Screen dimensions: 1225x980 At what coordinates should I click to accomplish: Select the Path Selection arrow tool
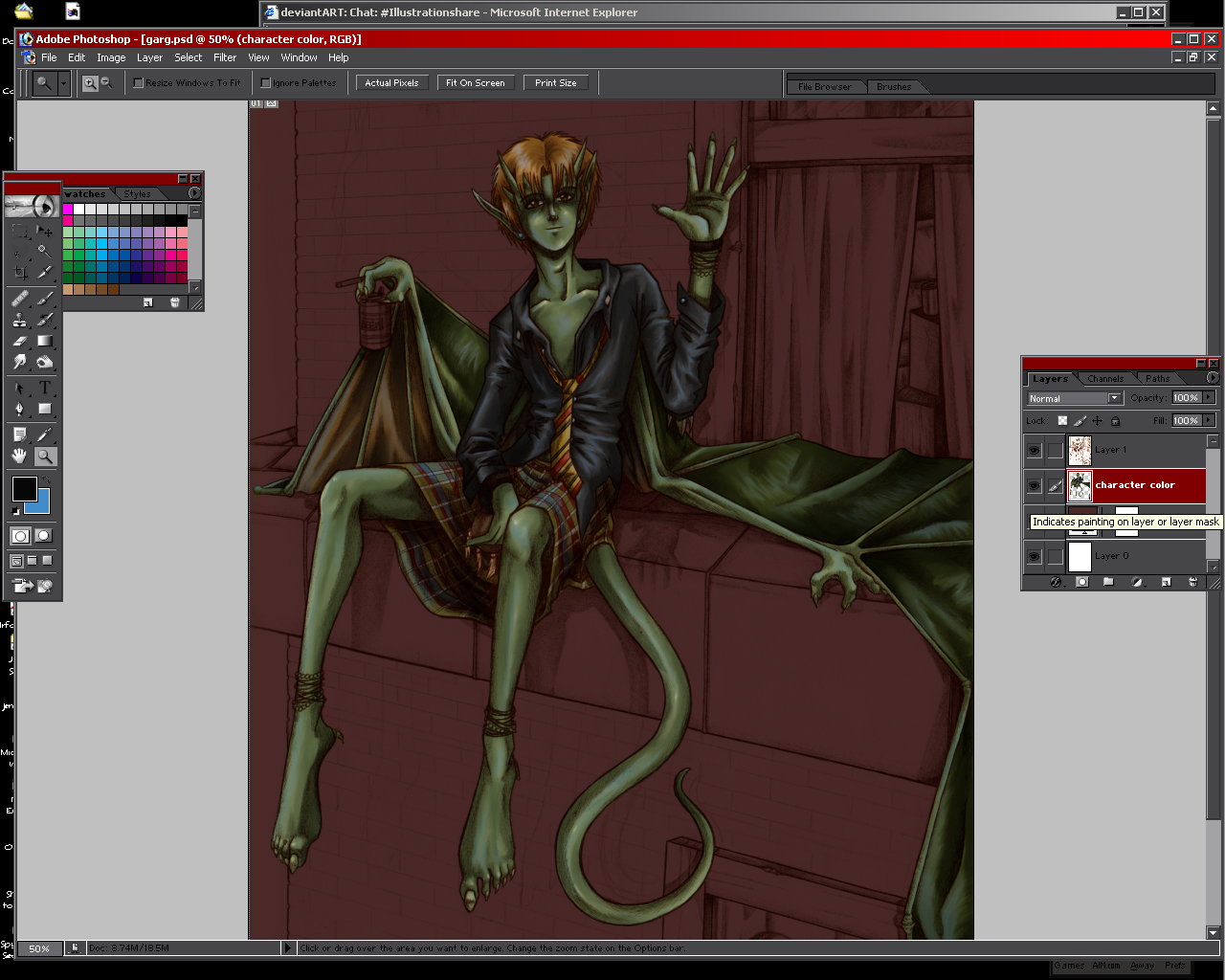tap(20, 388)
